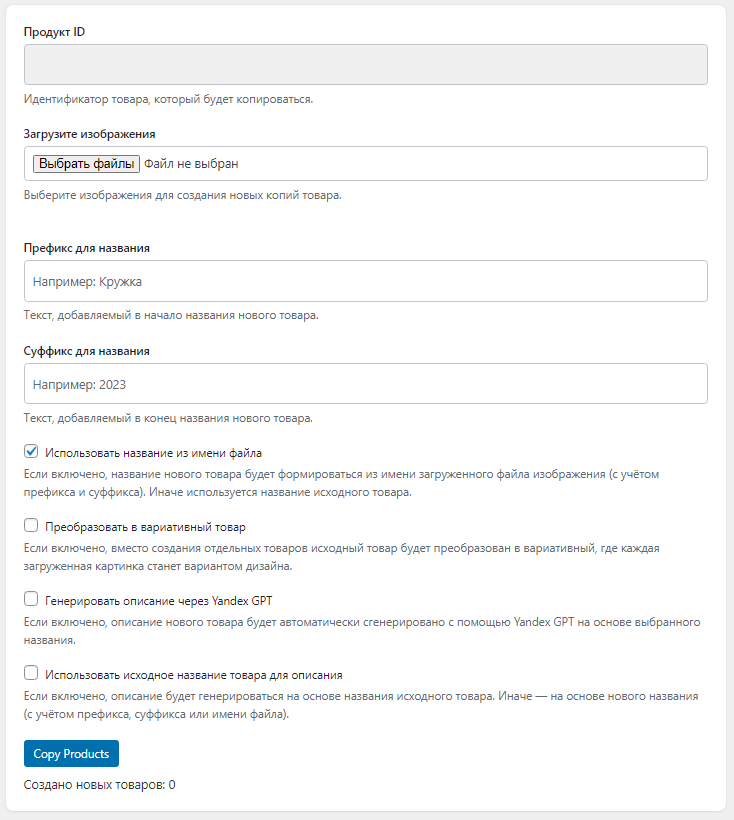Click the Создано новых товаров counter text
The height and width of the screenshot is (820, 734).
point(99,785)
